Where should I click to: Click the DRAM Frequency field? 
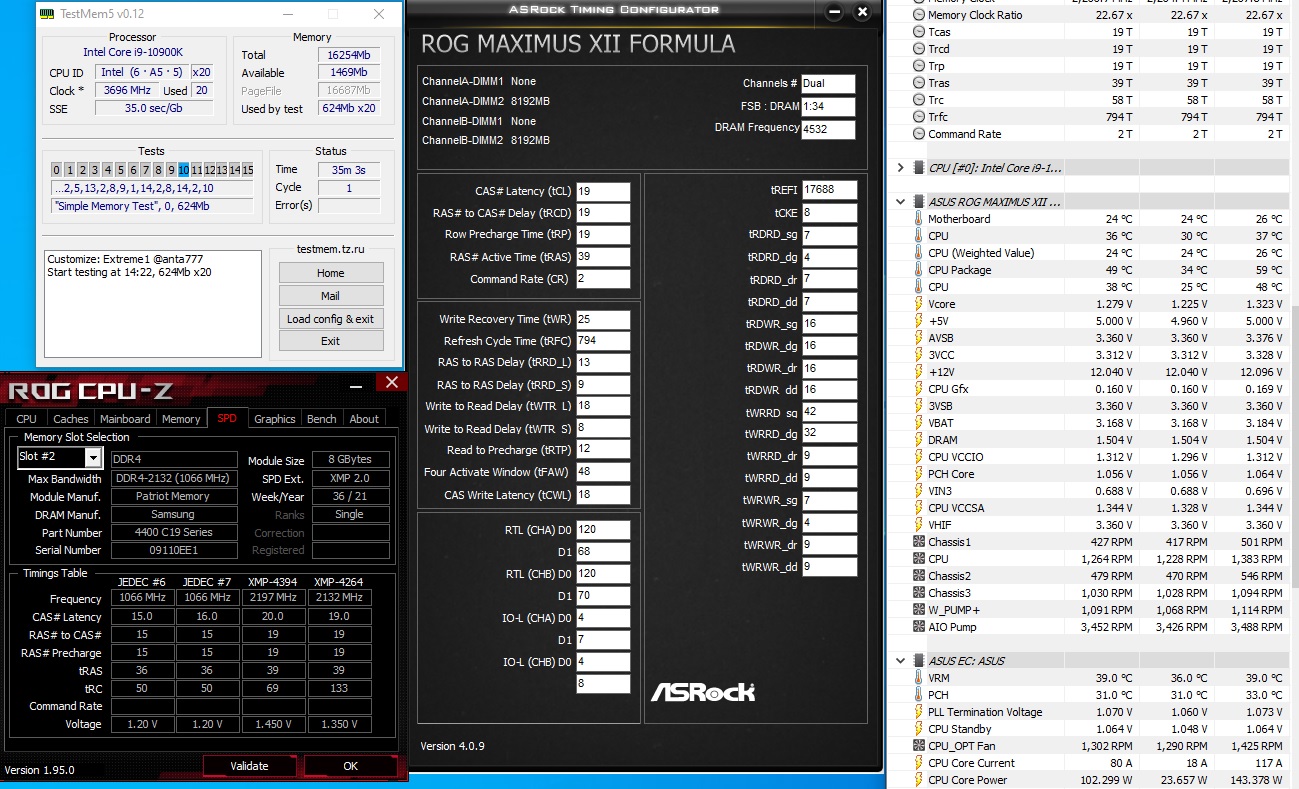click(828, 130)
